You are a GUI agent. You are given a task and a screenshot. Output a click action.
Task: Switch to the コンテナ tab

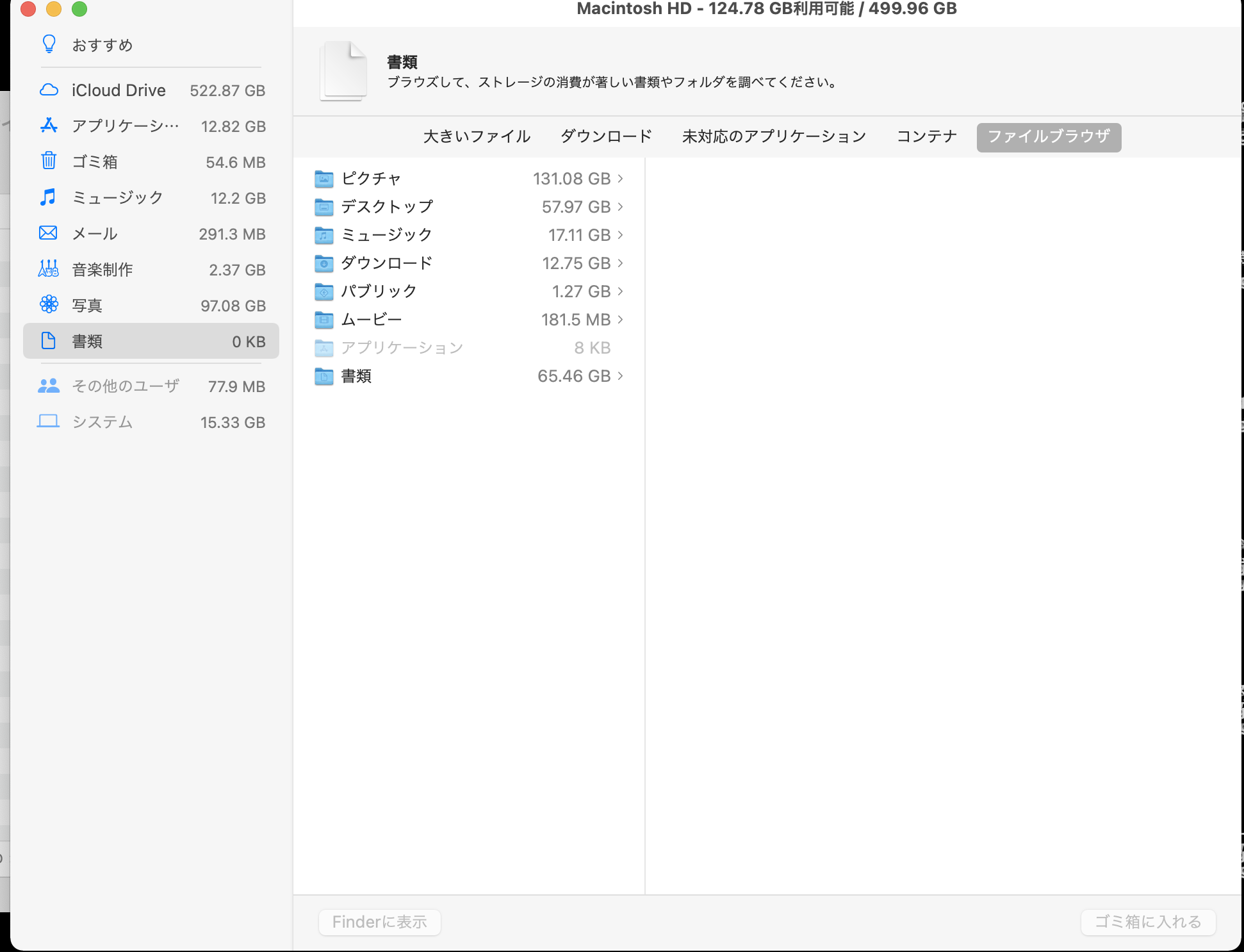tap(926, 136)
